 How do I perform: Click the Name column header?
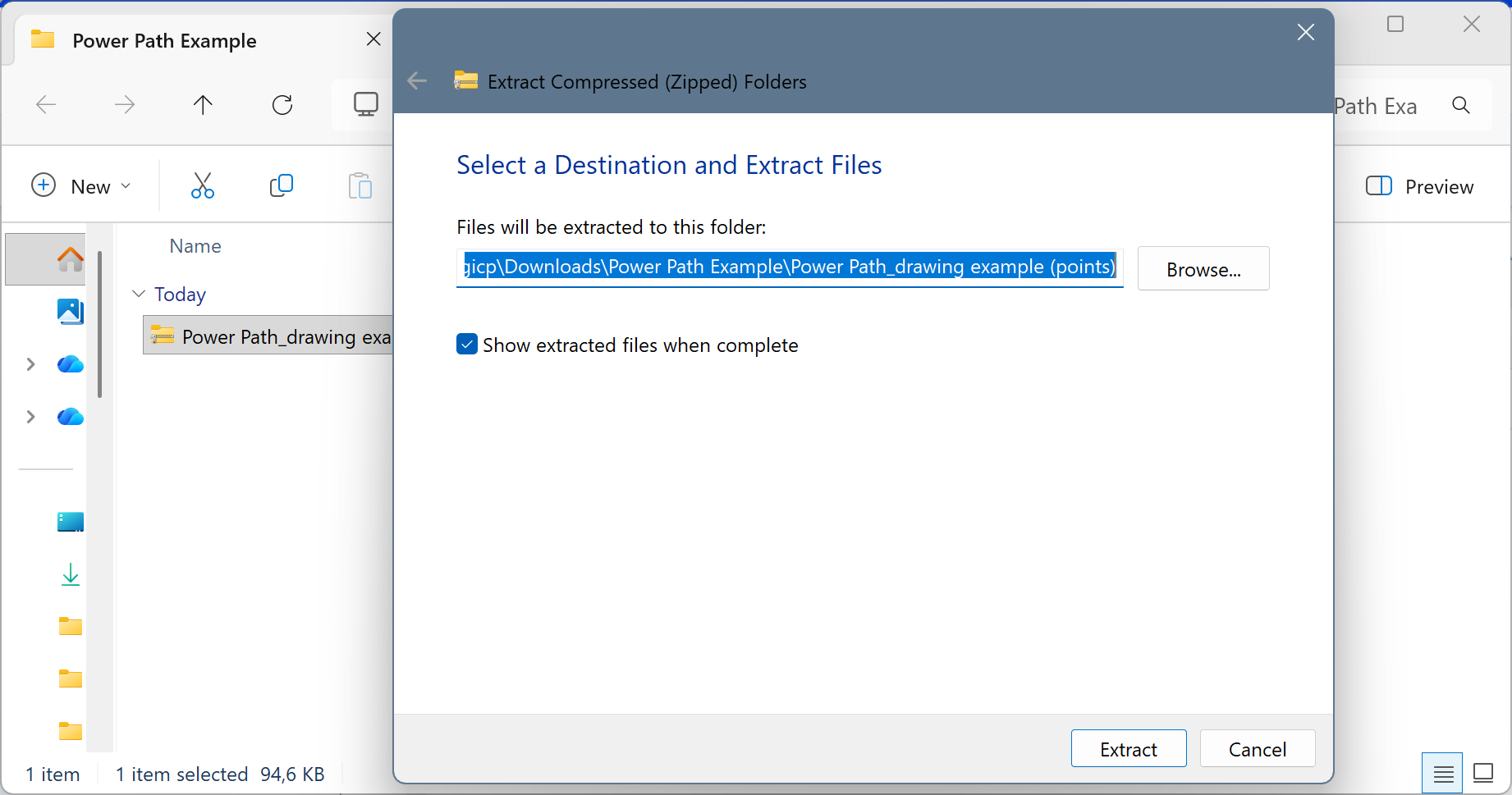pos(195,246)
